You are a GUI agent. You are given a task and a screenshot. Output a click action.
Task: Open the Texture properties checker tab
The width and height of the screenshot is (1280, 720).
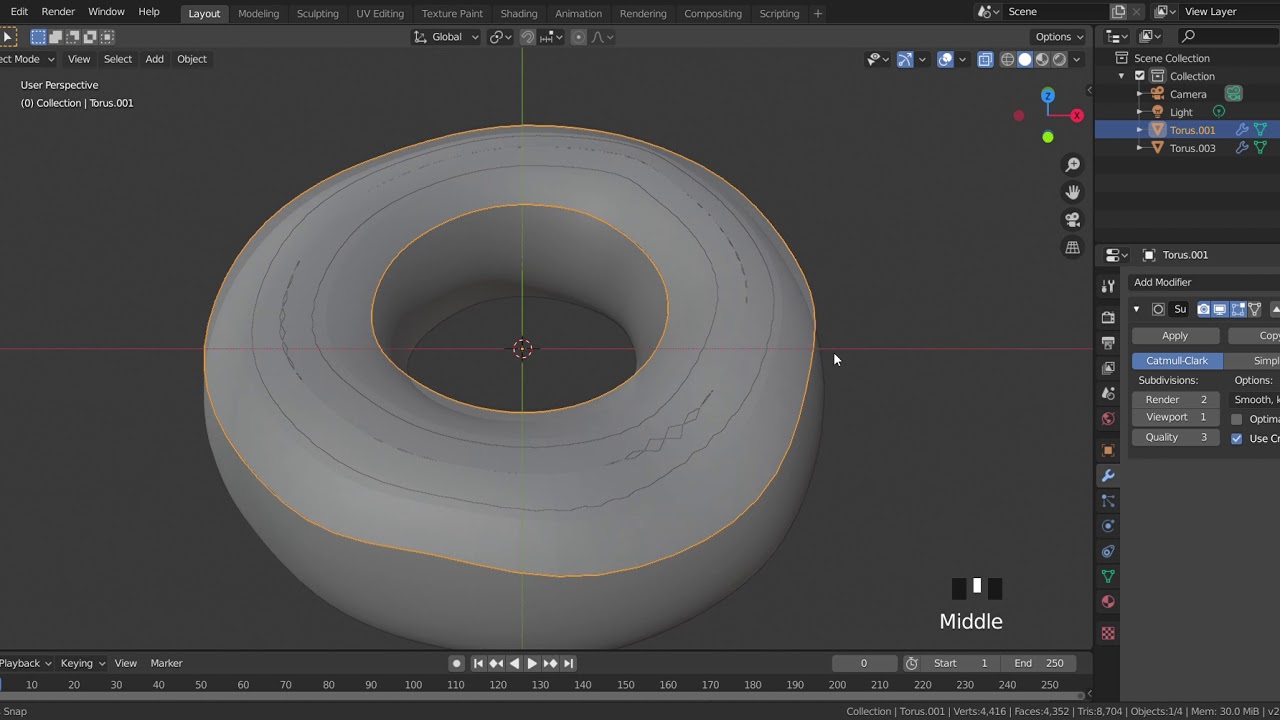(x=1108, y=633)
